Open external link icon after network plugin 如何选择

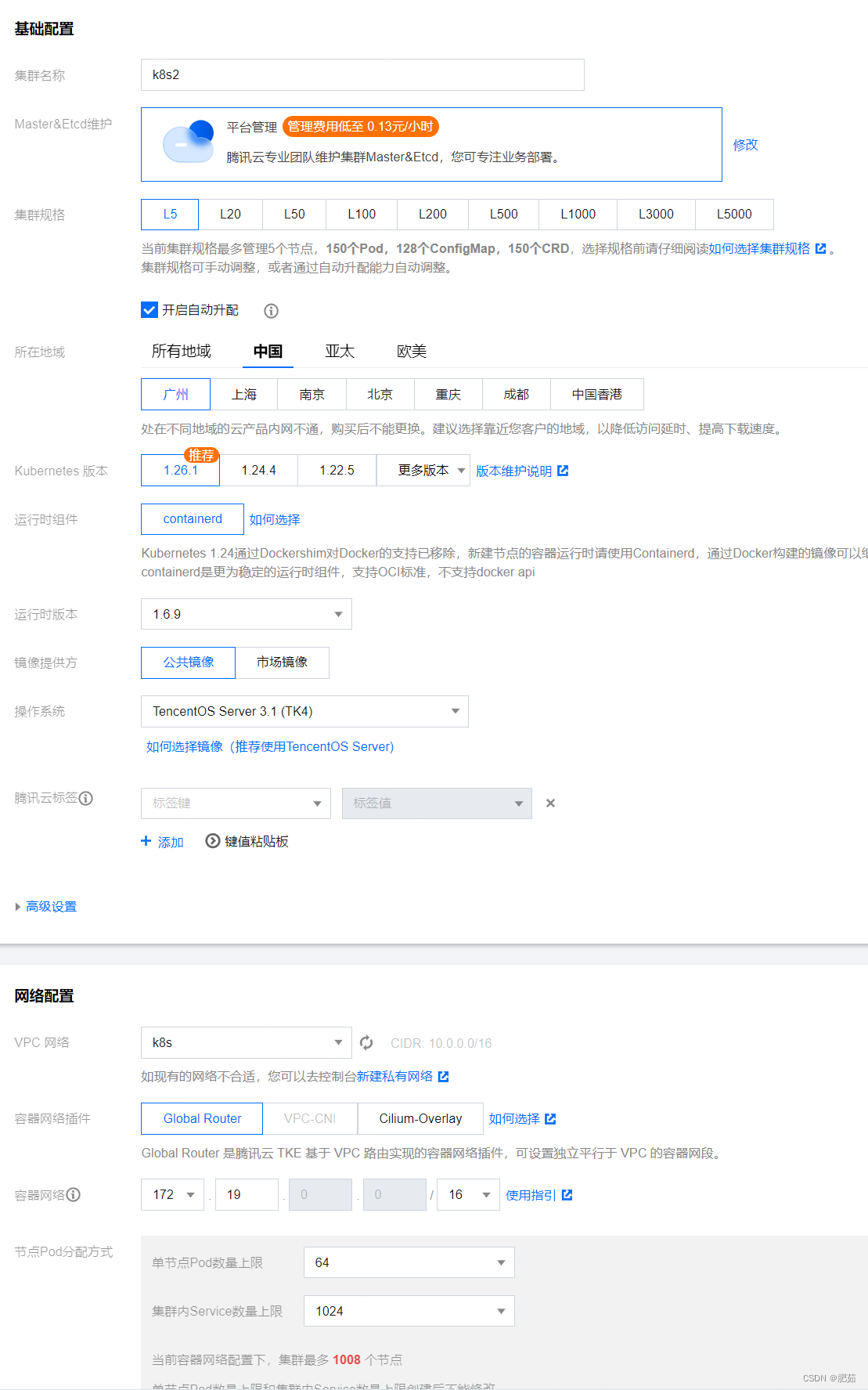click(550, 1119)
